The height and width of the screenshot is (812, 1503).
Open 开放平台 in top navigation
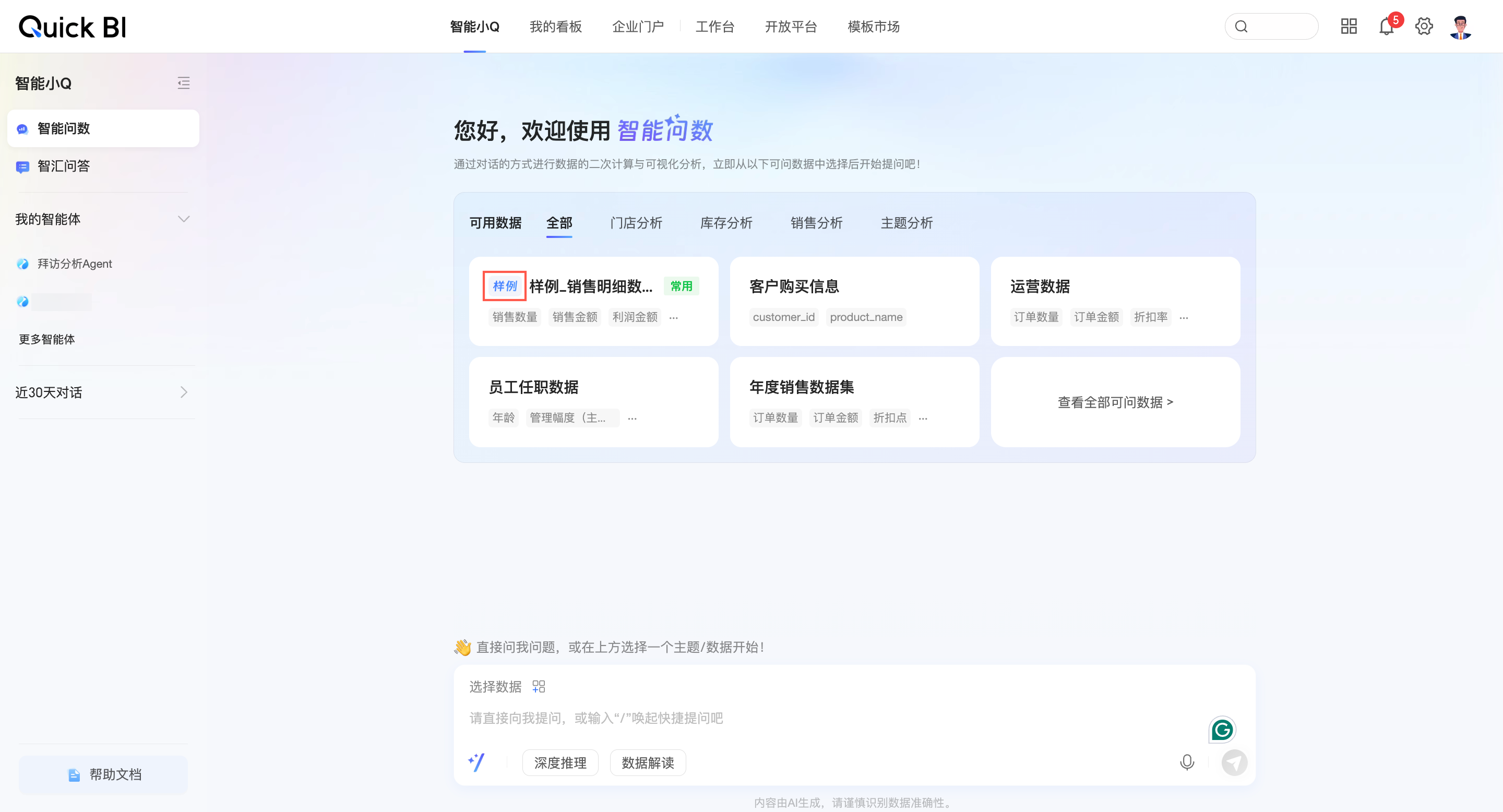click(x=790, y=27)
